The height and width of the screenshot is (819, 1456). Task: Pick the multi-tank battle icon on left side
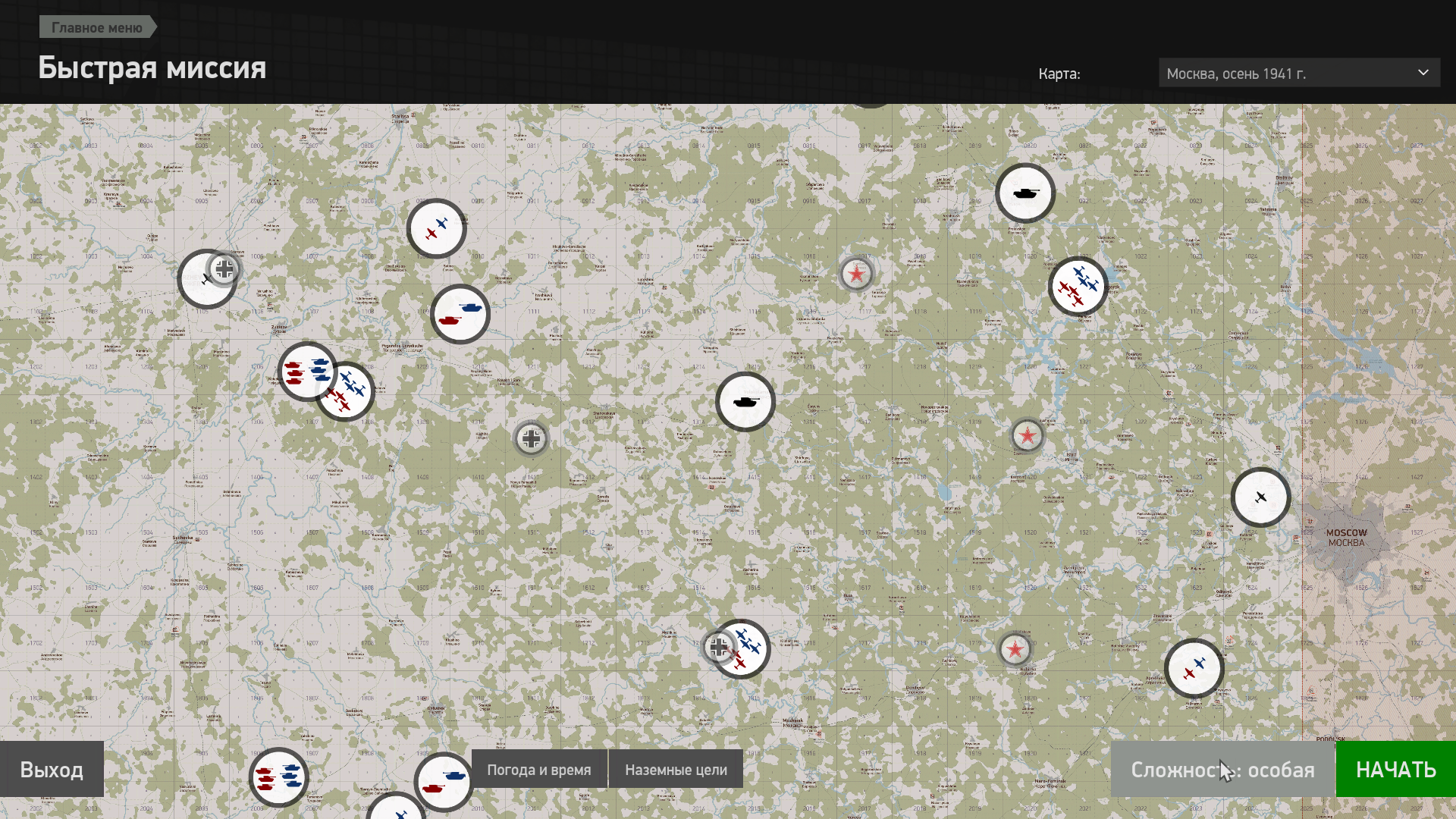tap(306, 372)
